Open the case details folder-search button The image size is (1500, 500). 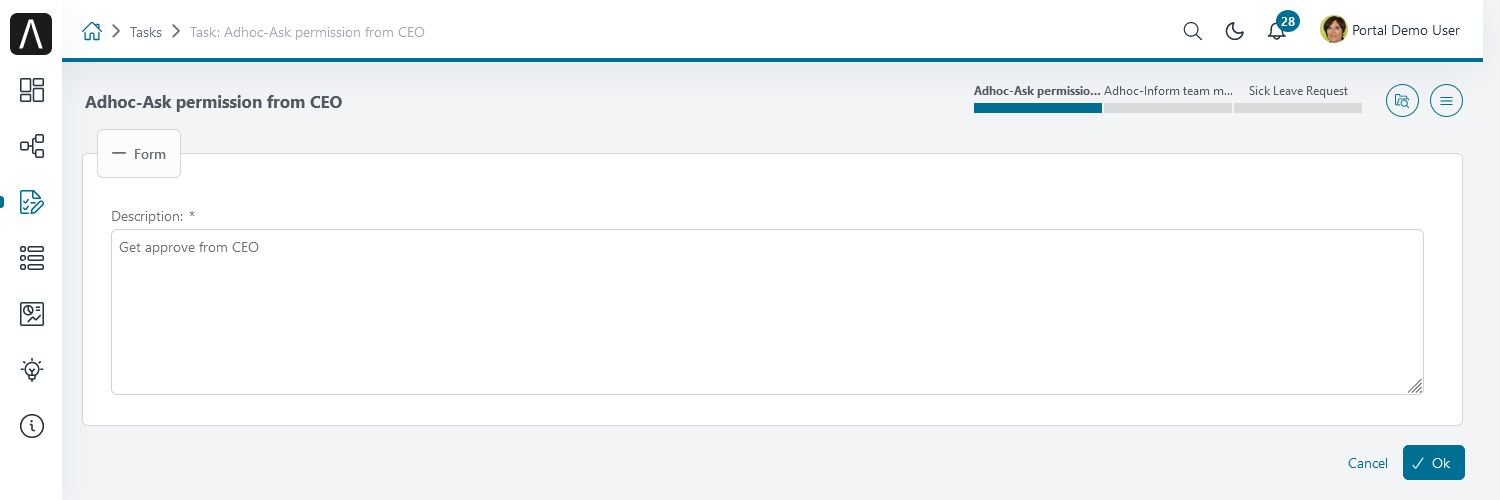click(1402, 101)
